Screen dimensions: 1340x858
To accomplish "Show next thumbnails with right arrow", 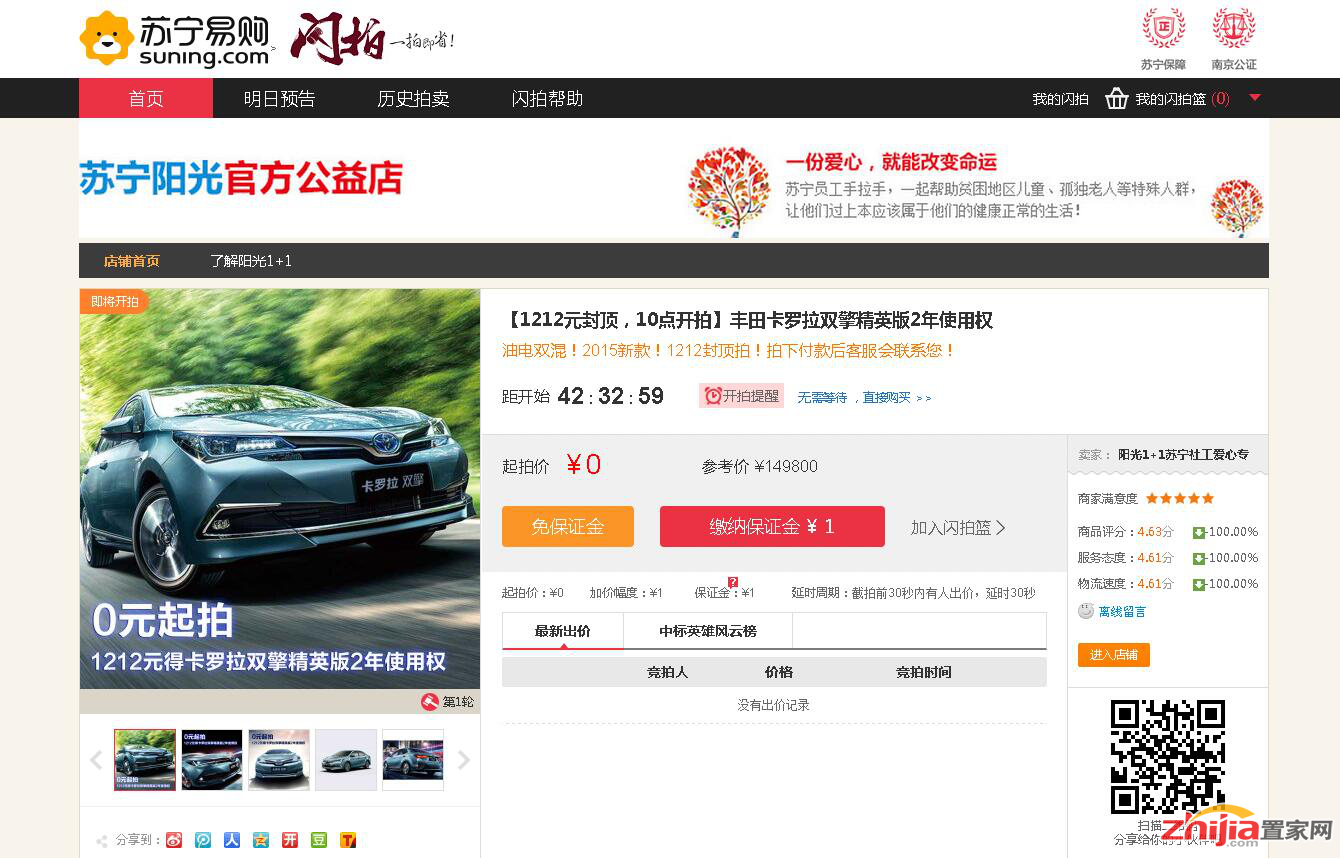I will pos(464,760).
